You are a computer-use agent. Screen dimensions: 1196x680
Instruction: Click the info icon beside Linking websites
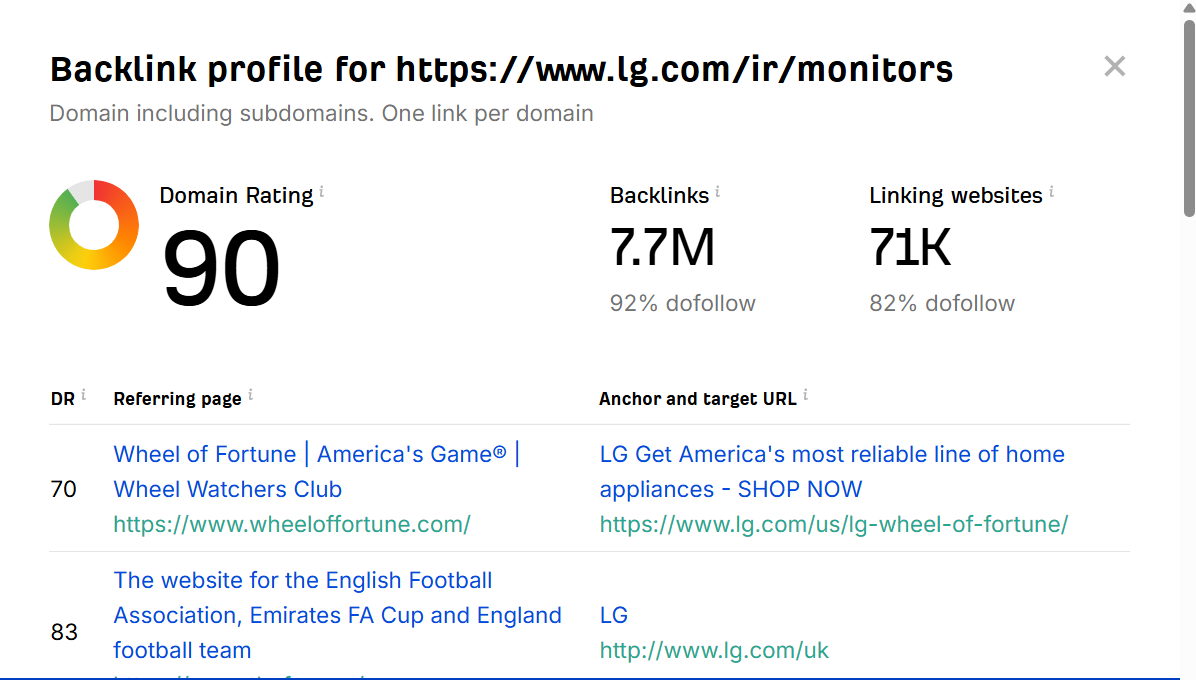(1051, 191)
